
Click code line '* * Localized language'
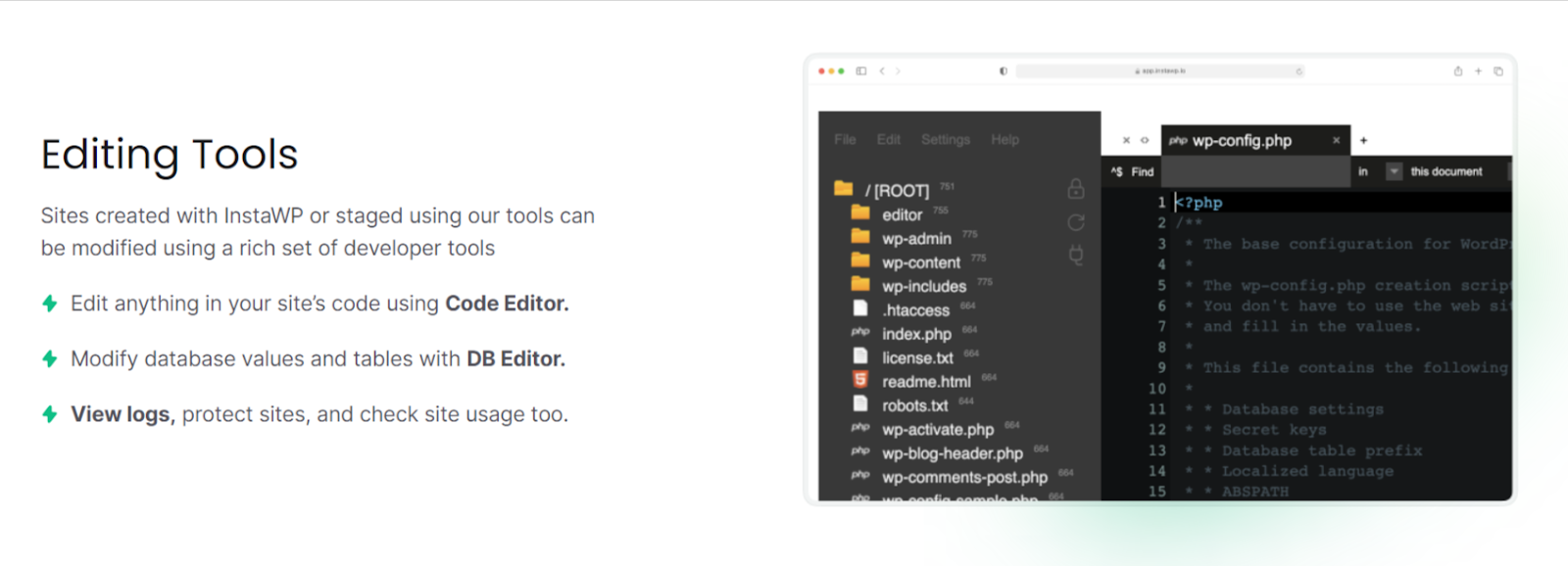coord(1289,471)
